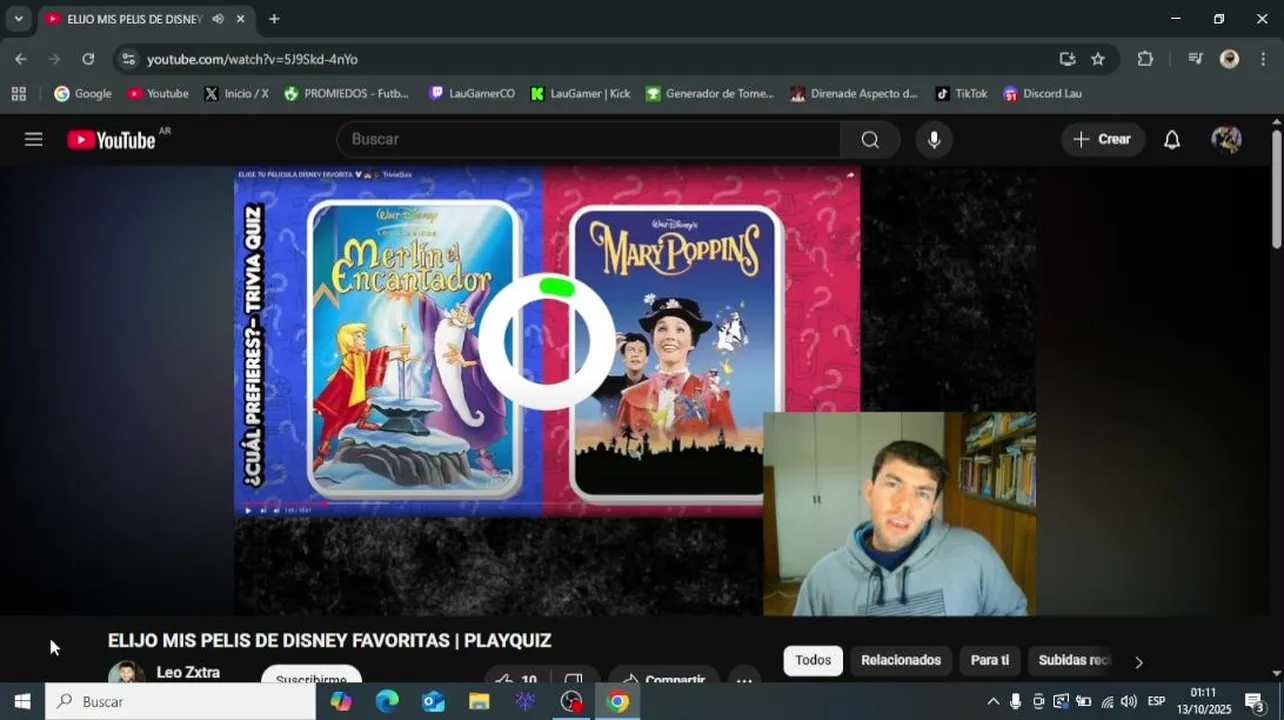Open Google Chrome taskbar icon
Viewport: 1284px width, 720px height.
pyautogui.click(x=618, y=701)
